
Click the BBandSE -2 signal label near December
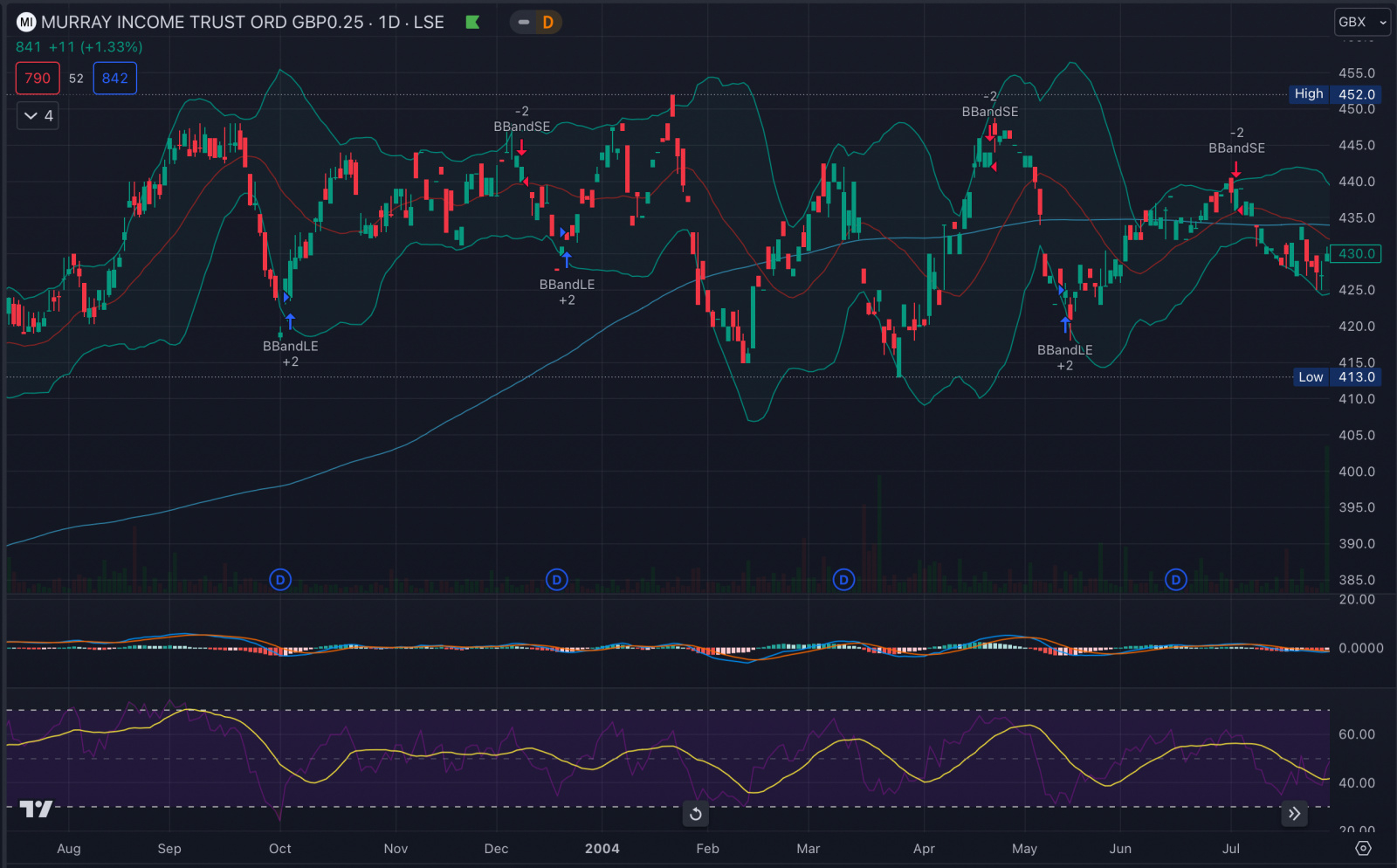click(522, 120)
